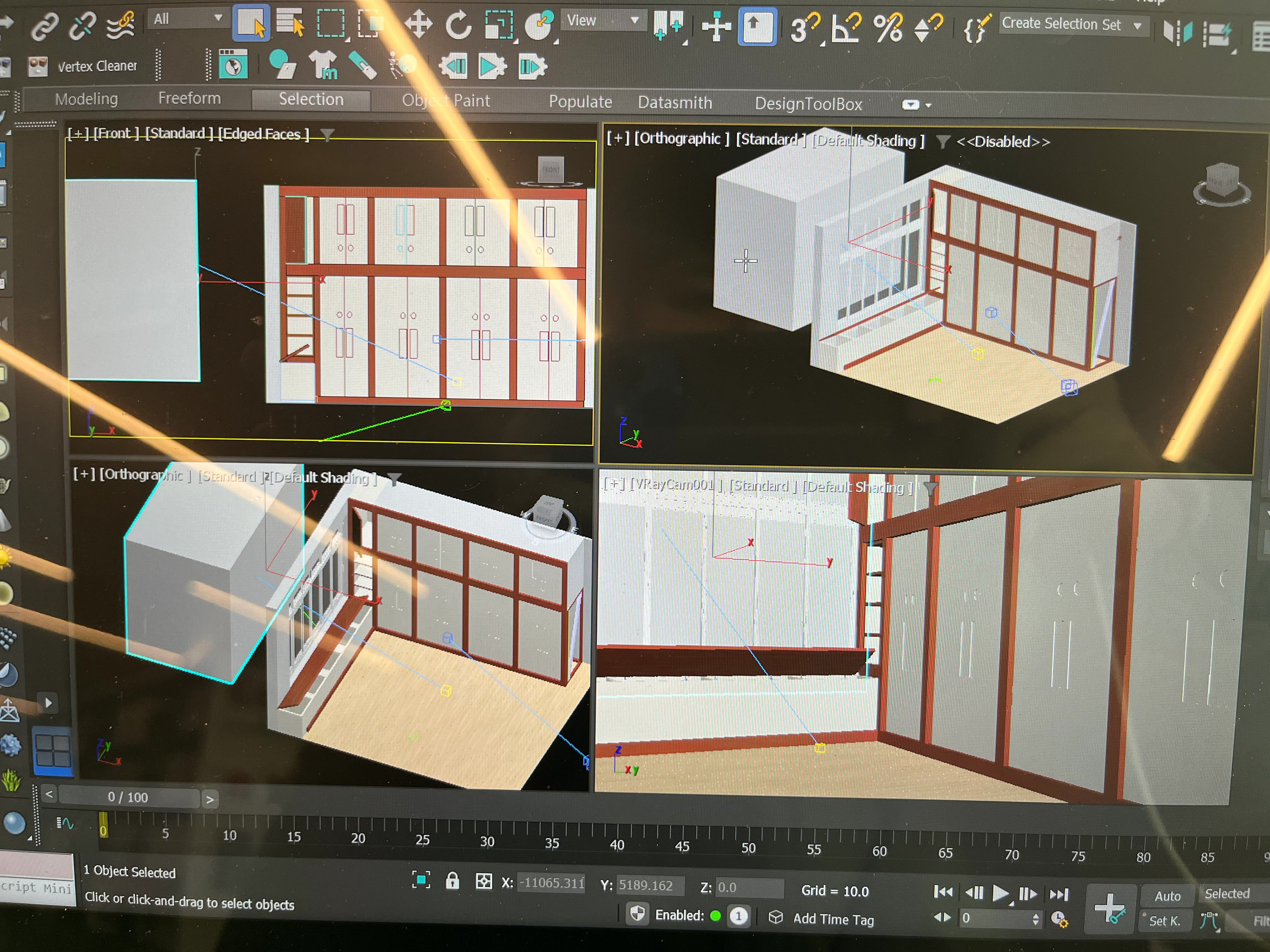Click frame 50 on the timeline
This screenshot has height=952, width=1270.
pyautogui.click(x=748, y=848)
